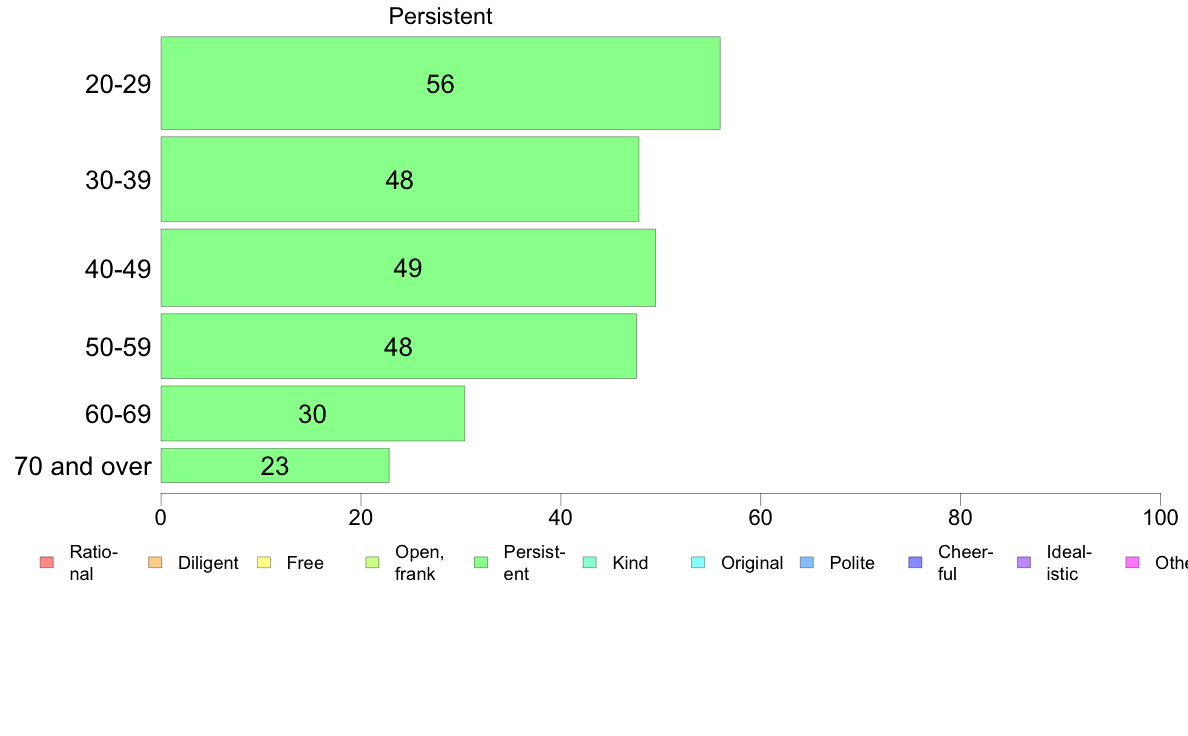
Task: Select the yellow Free legend swatch
Action: point(264,562)
